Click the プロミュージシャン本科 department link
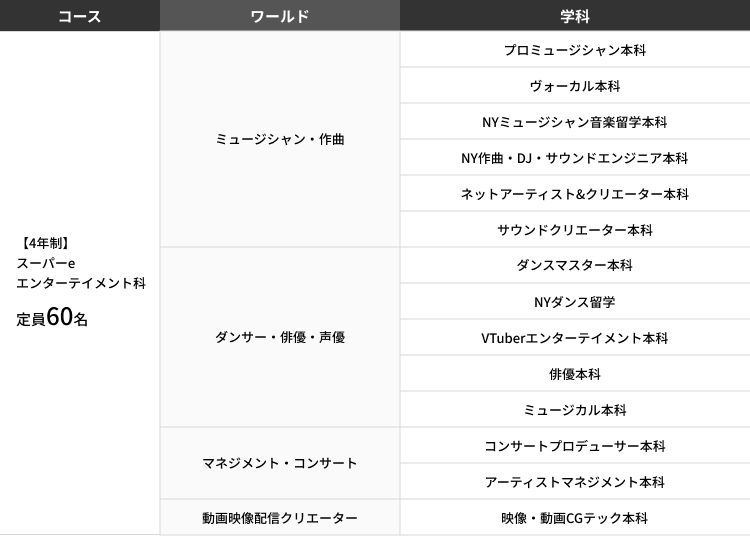750x536 pixels. (575, 50)
